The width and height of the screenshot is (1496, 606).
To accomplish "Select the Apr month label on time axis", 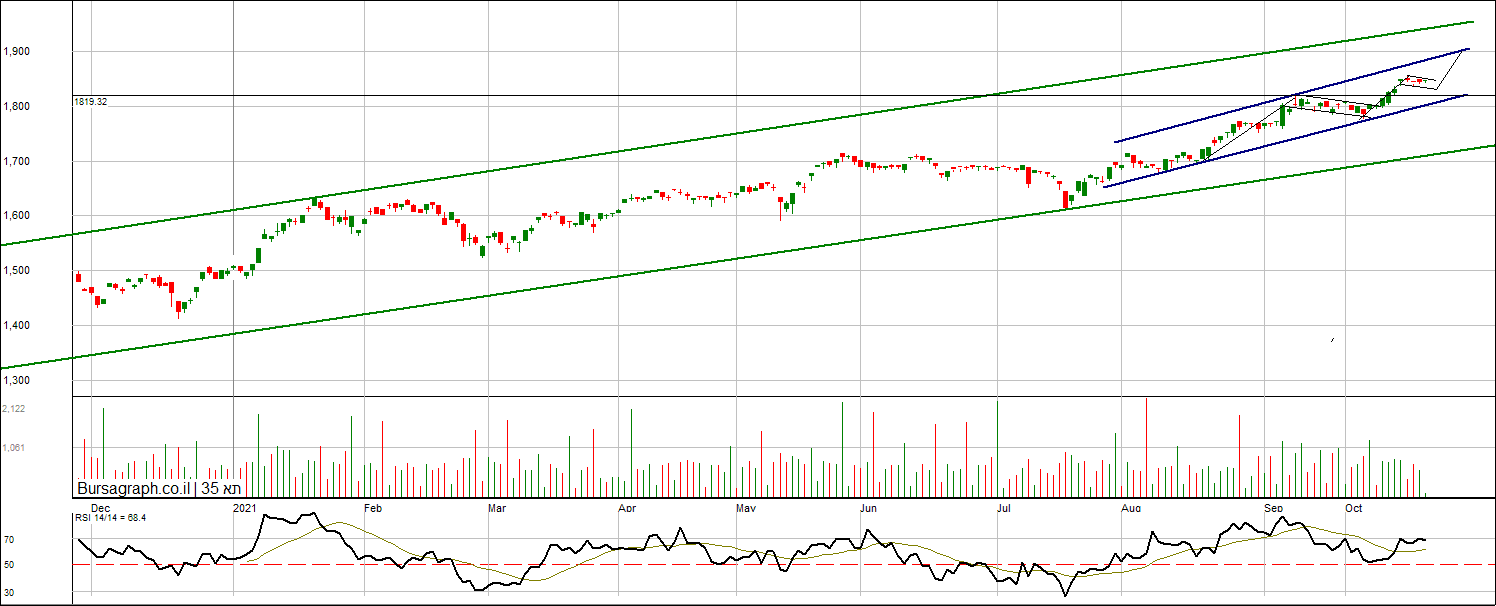I will coord(627,508).
